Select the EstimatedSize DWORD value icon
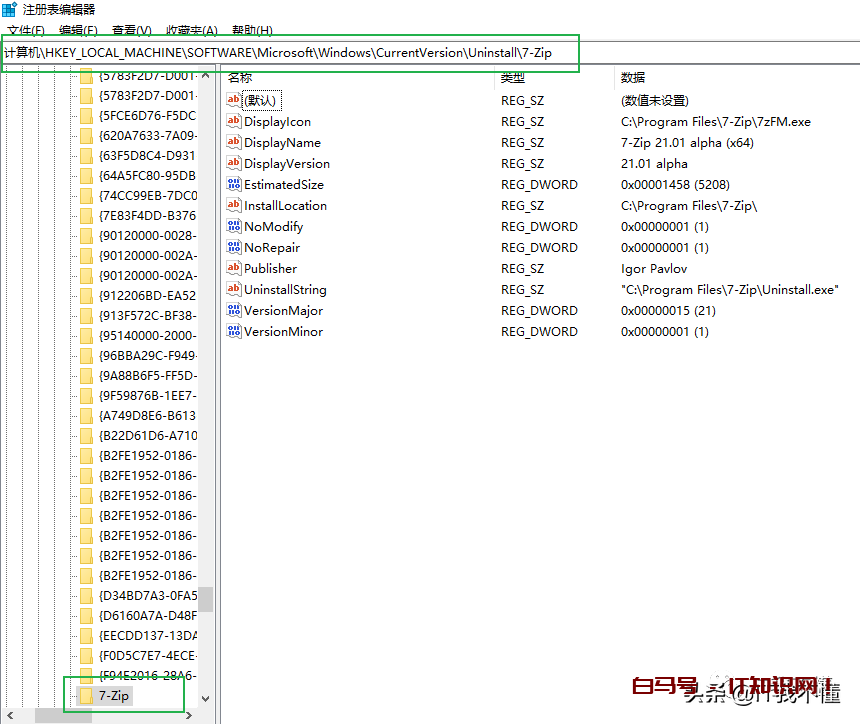The image size is (860, 724). pyautogui.click(x=234, y=184)
